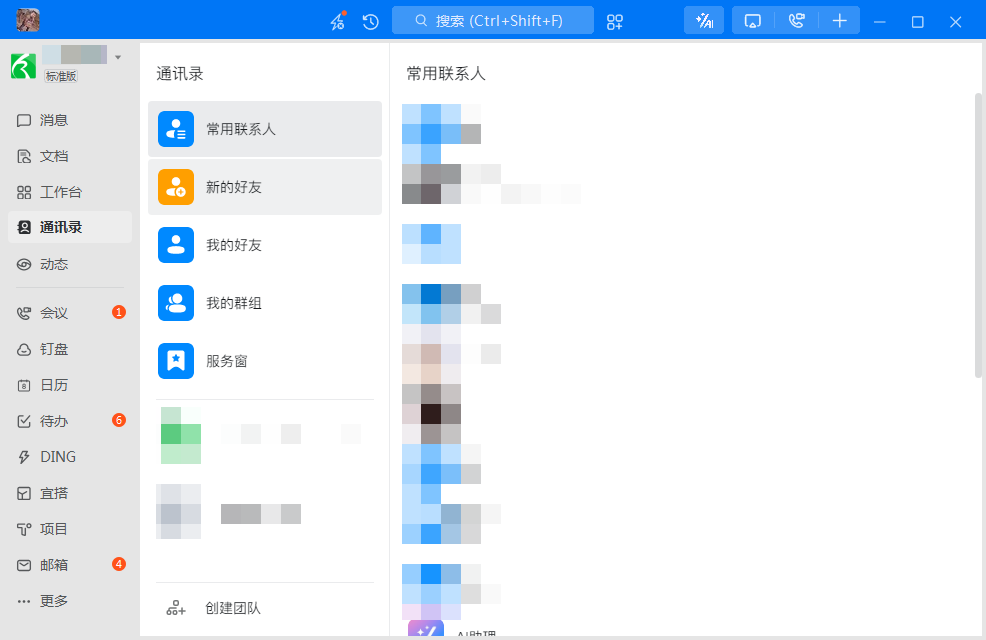Viewport: 986px width, 640px height.
Task: Start a call using the phone icon
Action: (796, 20)
